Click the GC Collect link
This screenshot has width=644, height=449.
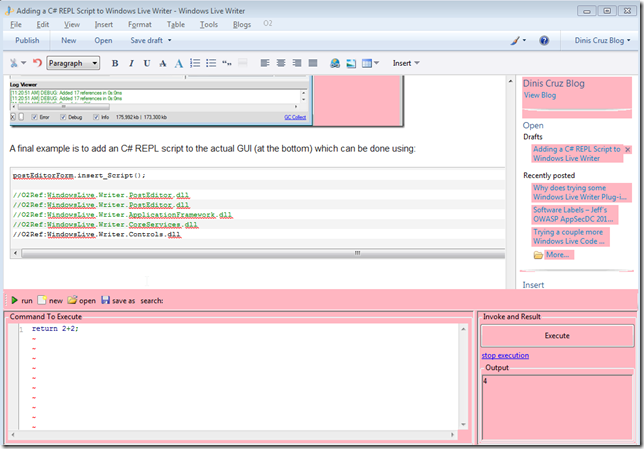coord(295,117)
